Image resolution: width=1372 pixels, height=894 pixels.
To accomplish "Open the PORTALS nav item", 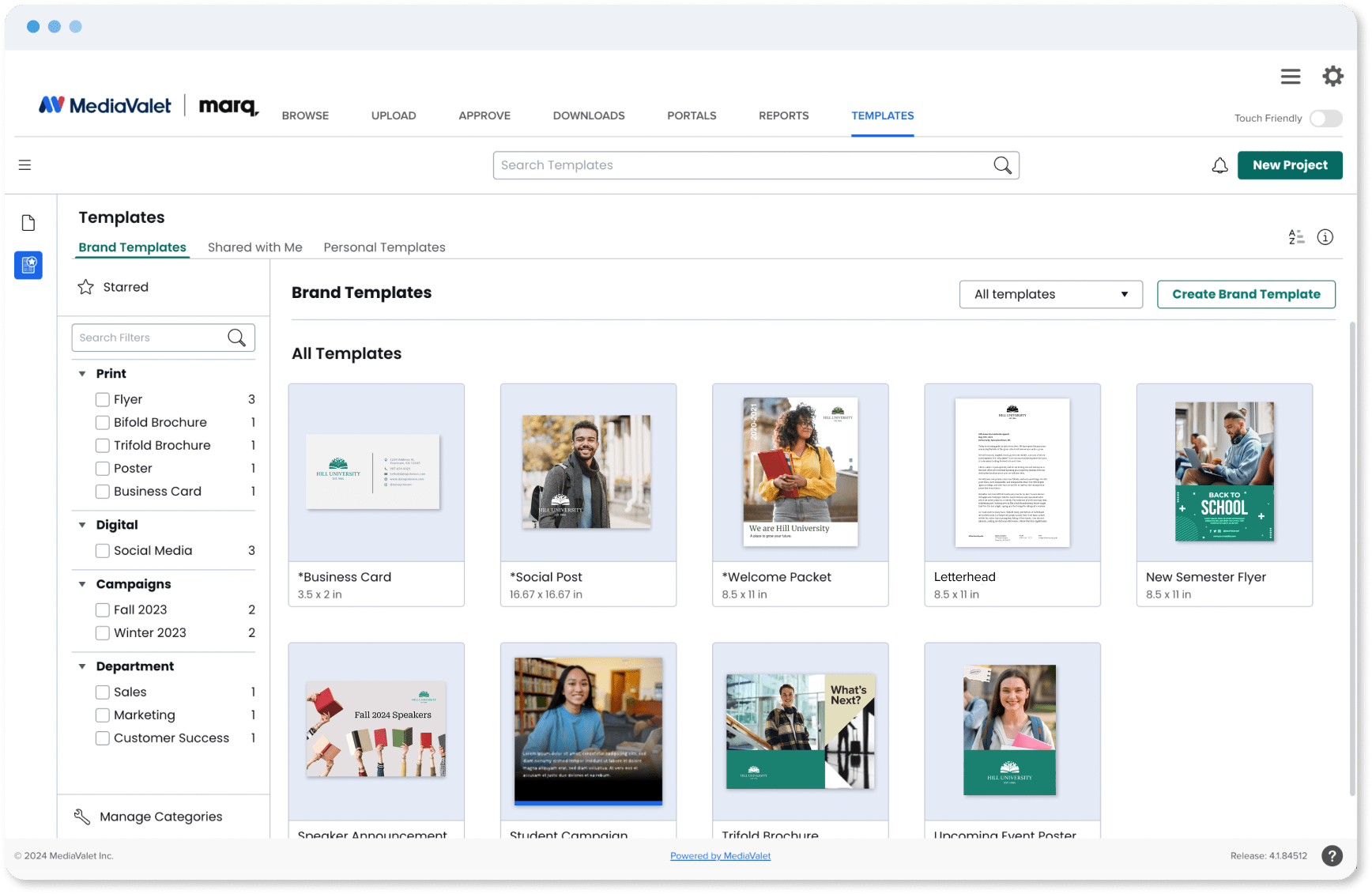I will [692, 115].
